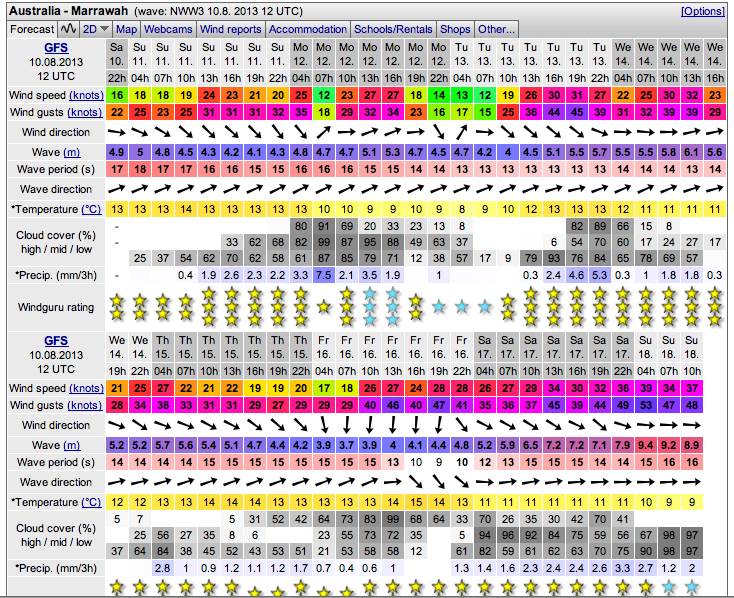
Task: Click the first Windguru rating star in top table
Action: [117, 306]
